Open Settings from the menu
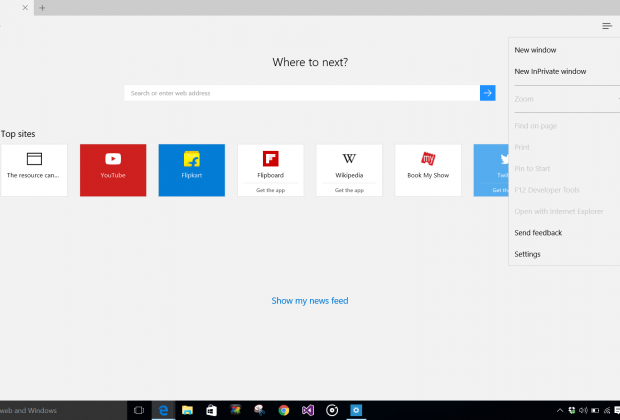 (x=527, y=254)
